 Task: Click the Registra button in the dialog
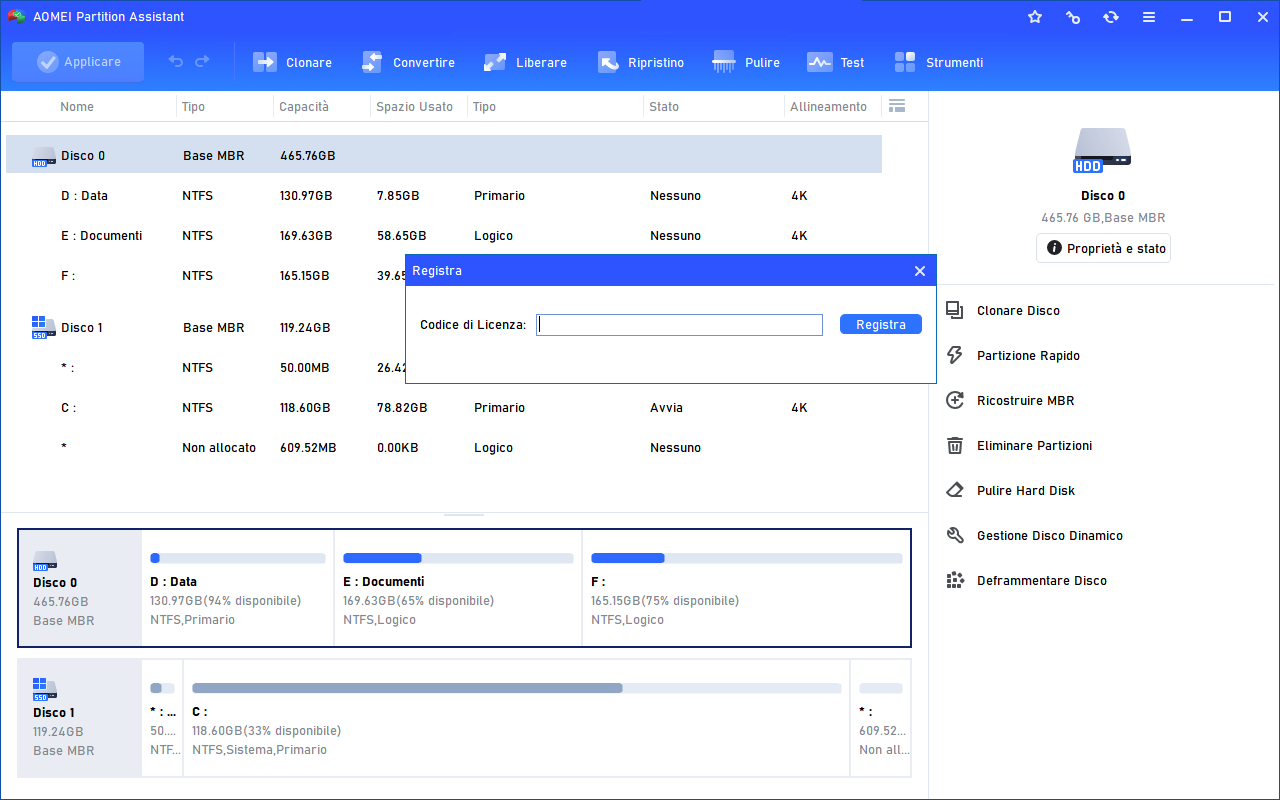[x=881, y=325]
